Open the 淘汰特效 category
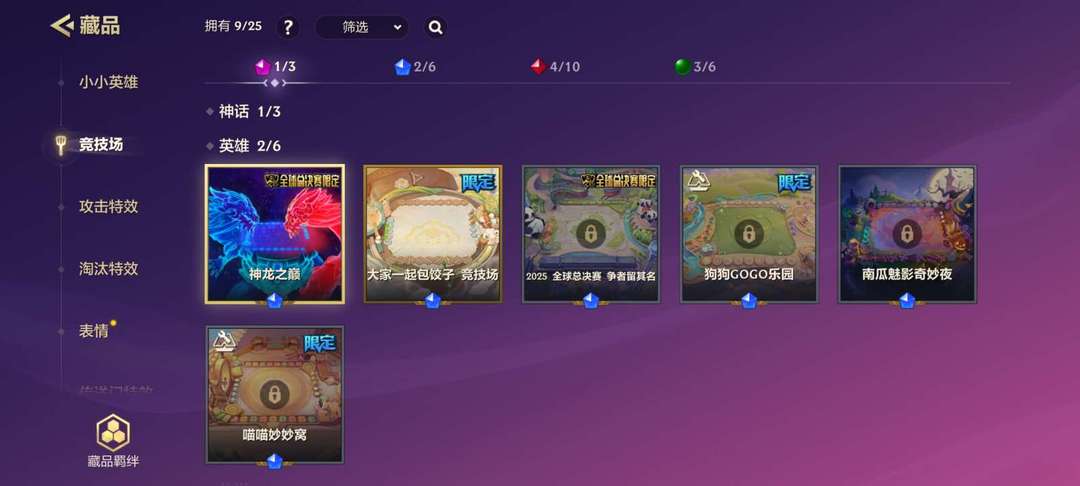 tap(108, 268)
